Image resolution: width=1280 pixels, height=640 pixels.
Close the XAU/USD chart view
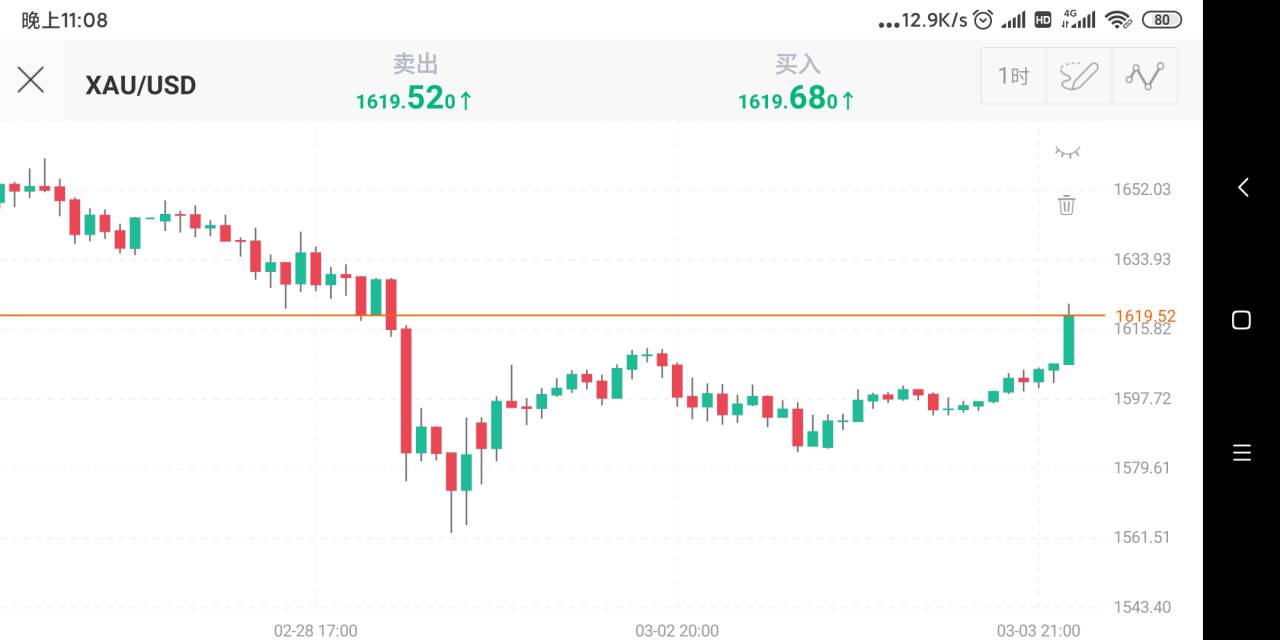pyautogui.click(x=31, y=80)
